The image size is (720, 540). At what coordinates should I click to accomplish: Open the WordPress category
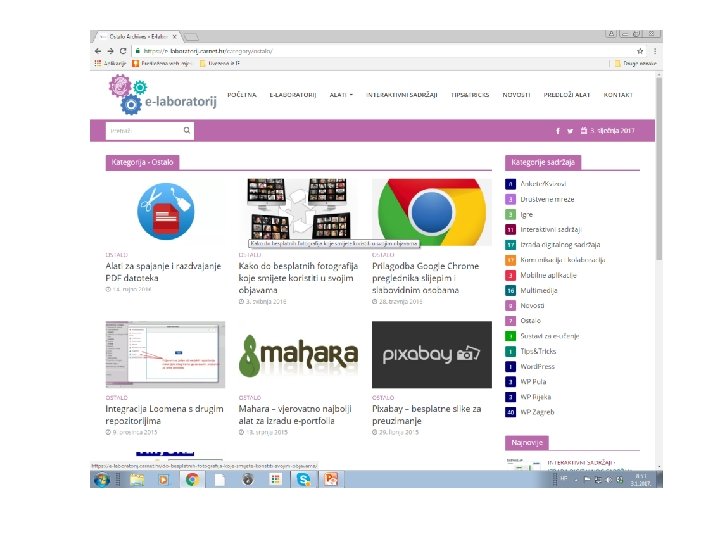click(x=537, y=366)
